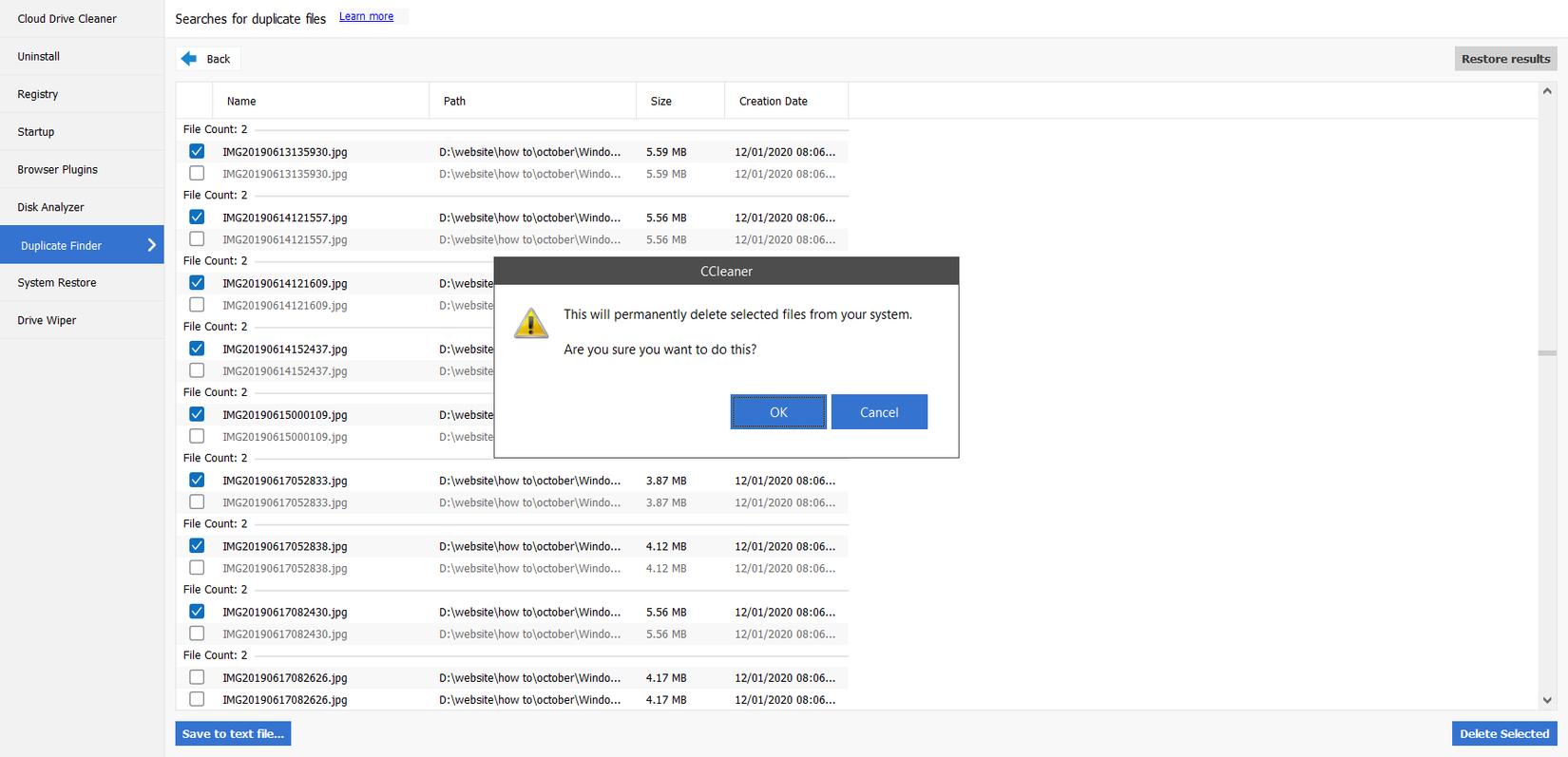Click the yellow warning triangle icon
The height and width of the screenshot is (757, 1568).
click(531, 323)
